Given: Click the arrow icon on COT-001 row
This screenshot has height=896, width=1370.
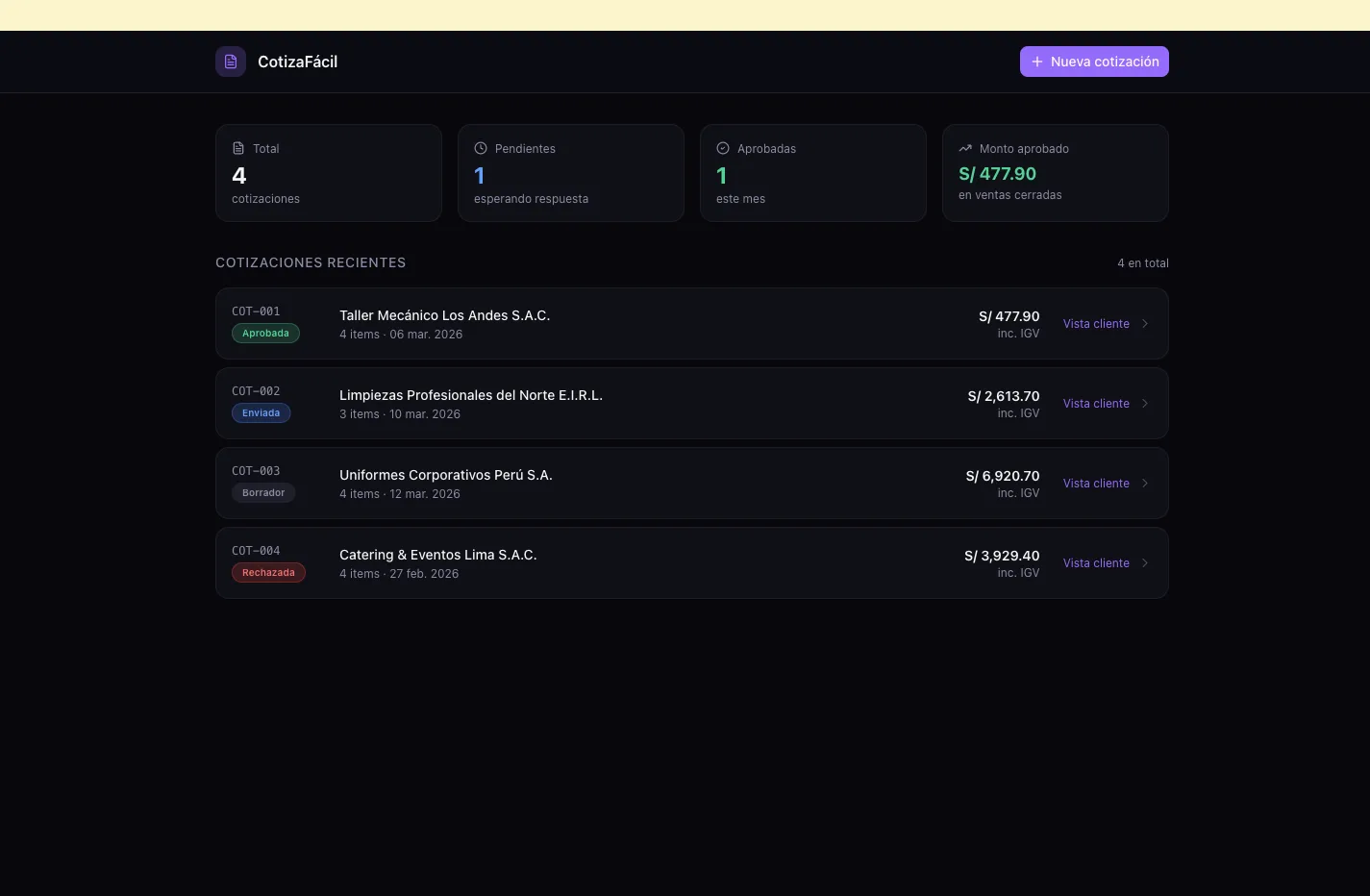Looking at the screenshot, I should (1144, 323).
